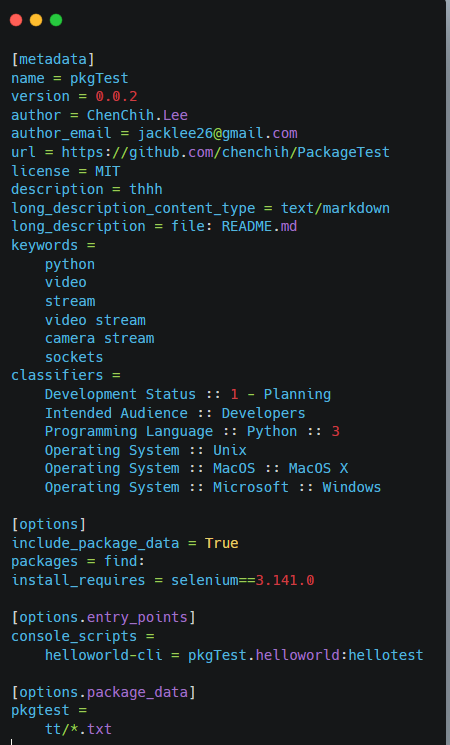
Task: Click the green maximize window dot
Action: coord(56,20)
